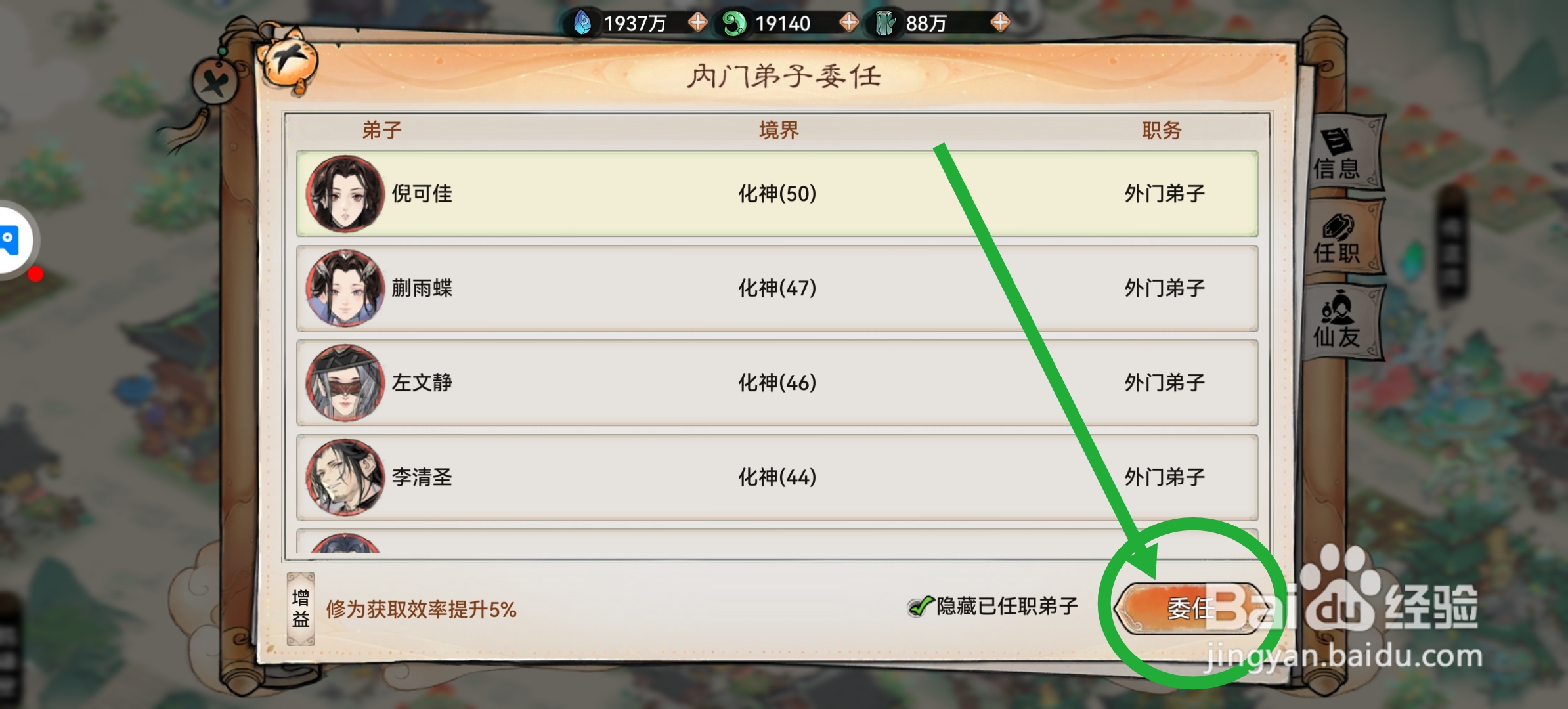The height and width of the screenshot is (709, 1568).
Task: Tap the cat mascot icon on scroll
Action: [x=288, y=62]
